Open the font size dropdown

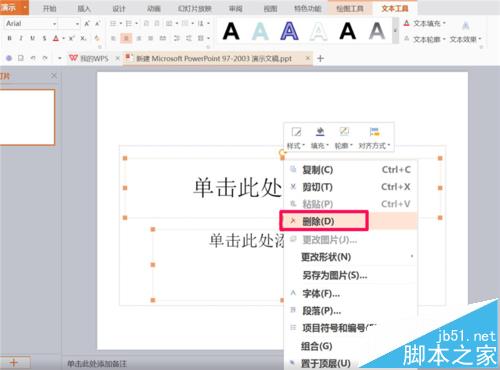tap(77, 24)
